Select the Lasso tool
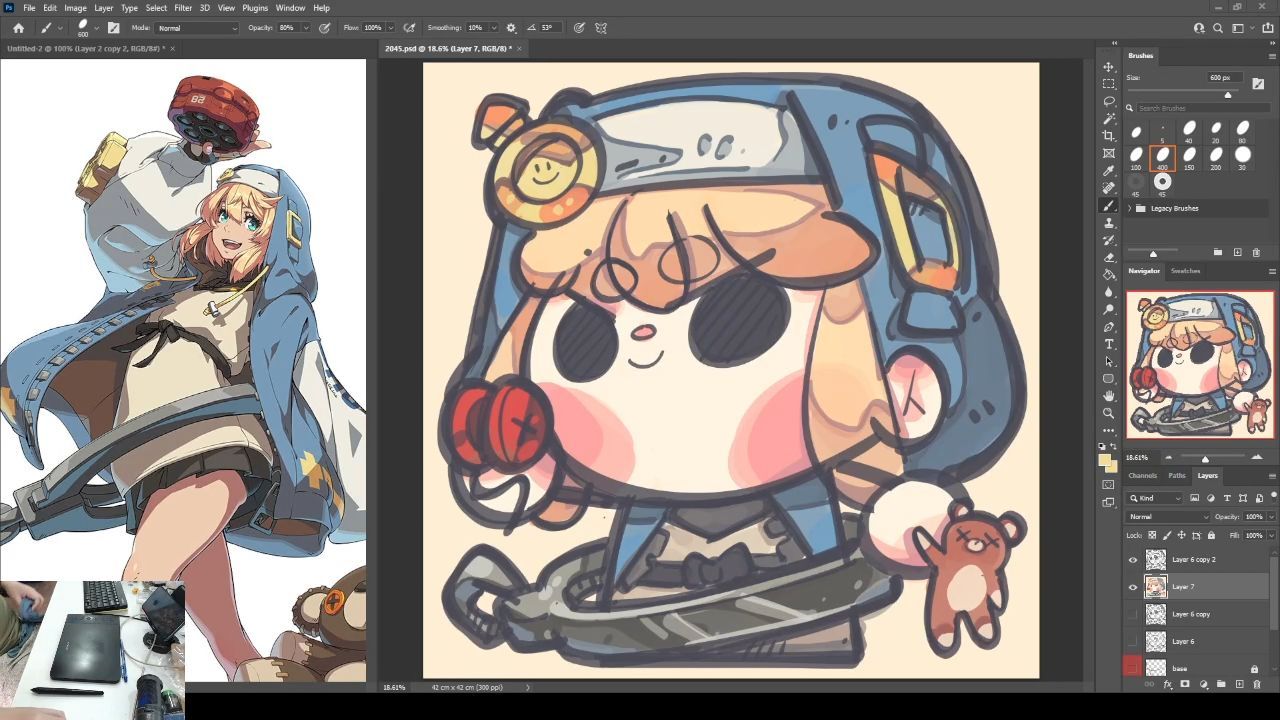 click(x=1108, y=101)
